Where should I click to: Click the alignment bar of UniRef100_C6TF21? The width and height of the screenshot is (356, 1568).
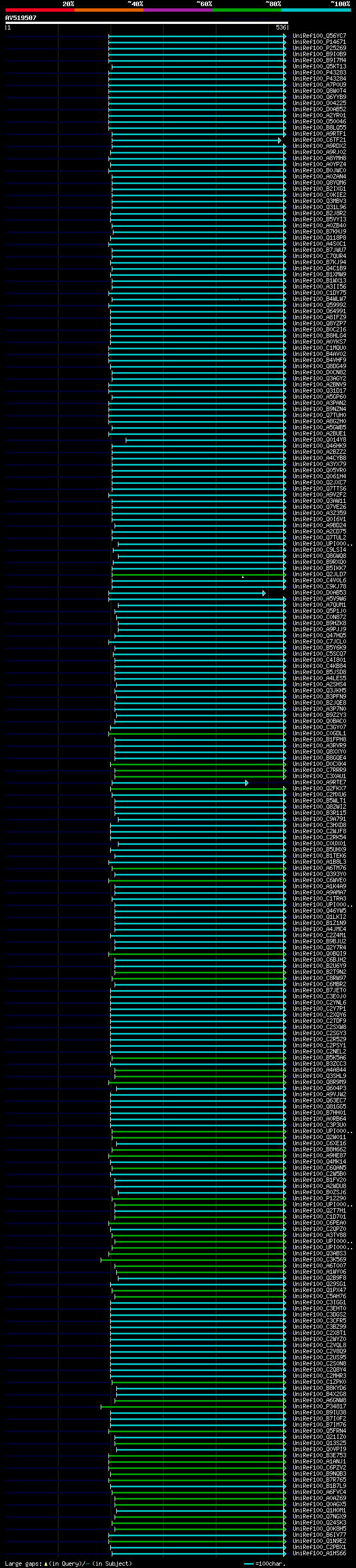click(x=196, y=140)
